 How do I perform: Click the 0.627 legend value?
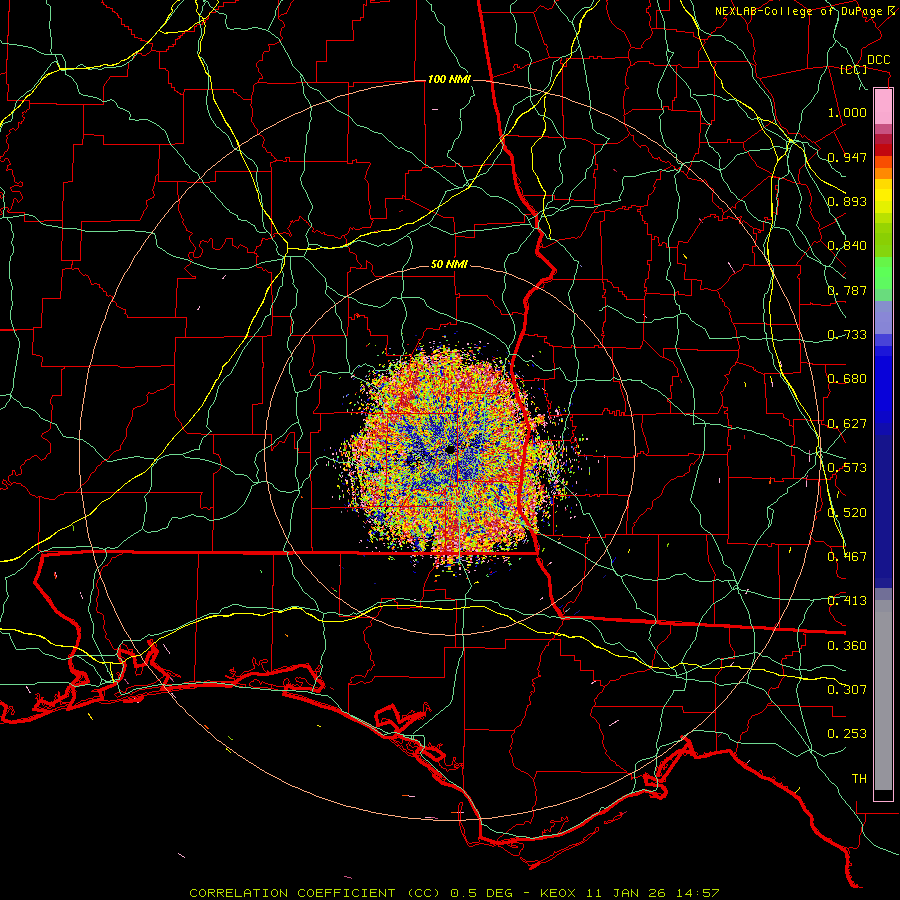(847, 424)
